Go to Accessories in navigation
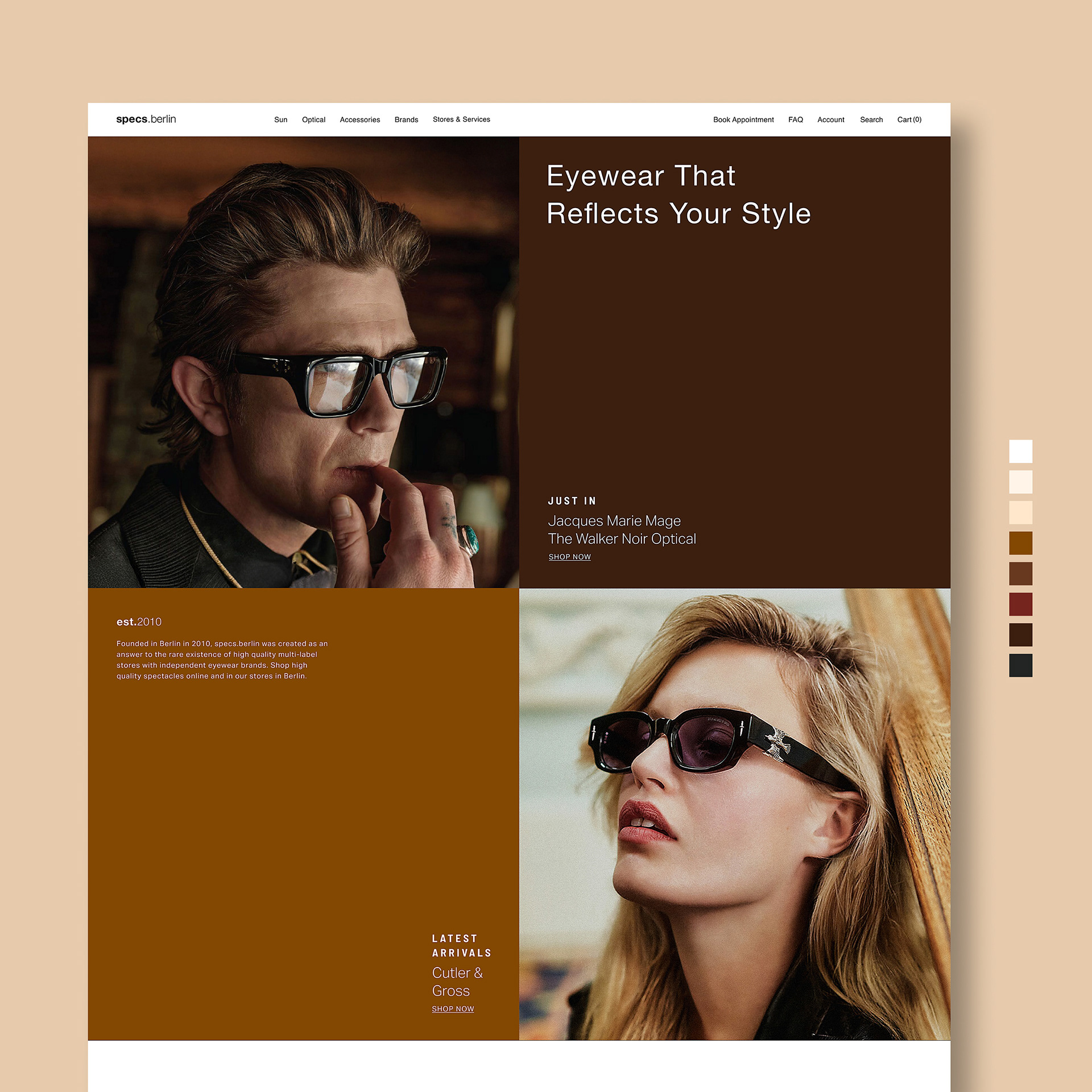The height and width of the screenshot is (1092, 1092). 359,120
